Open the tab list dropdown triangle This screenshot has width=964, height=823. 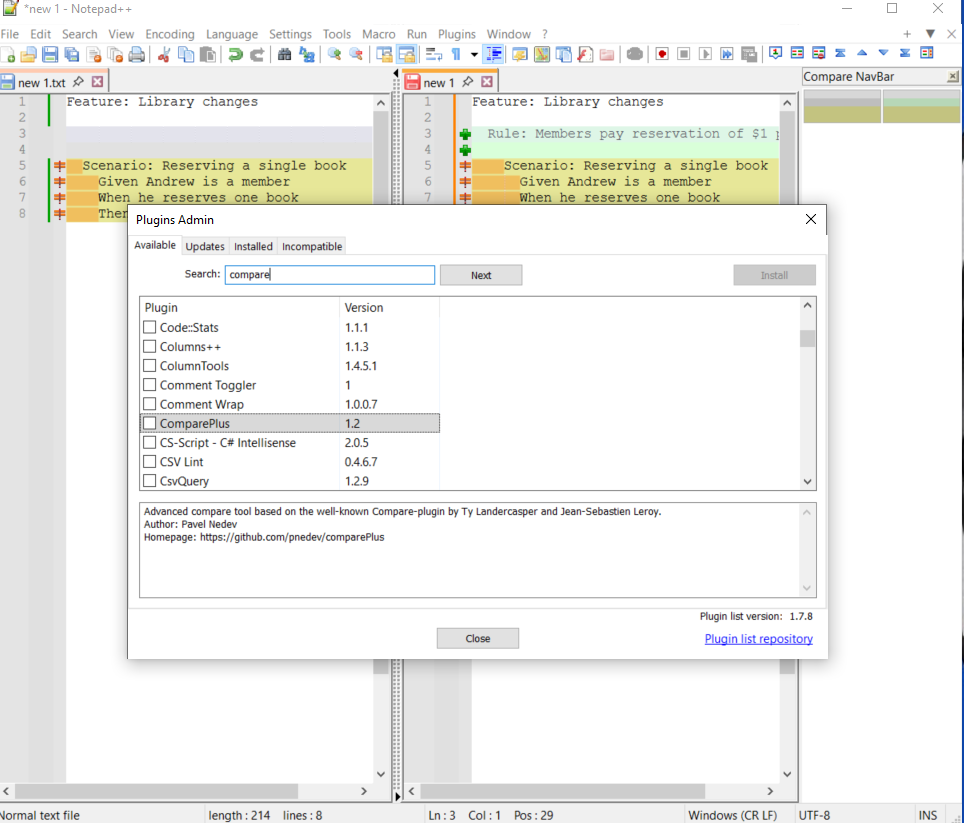[930, 34]
